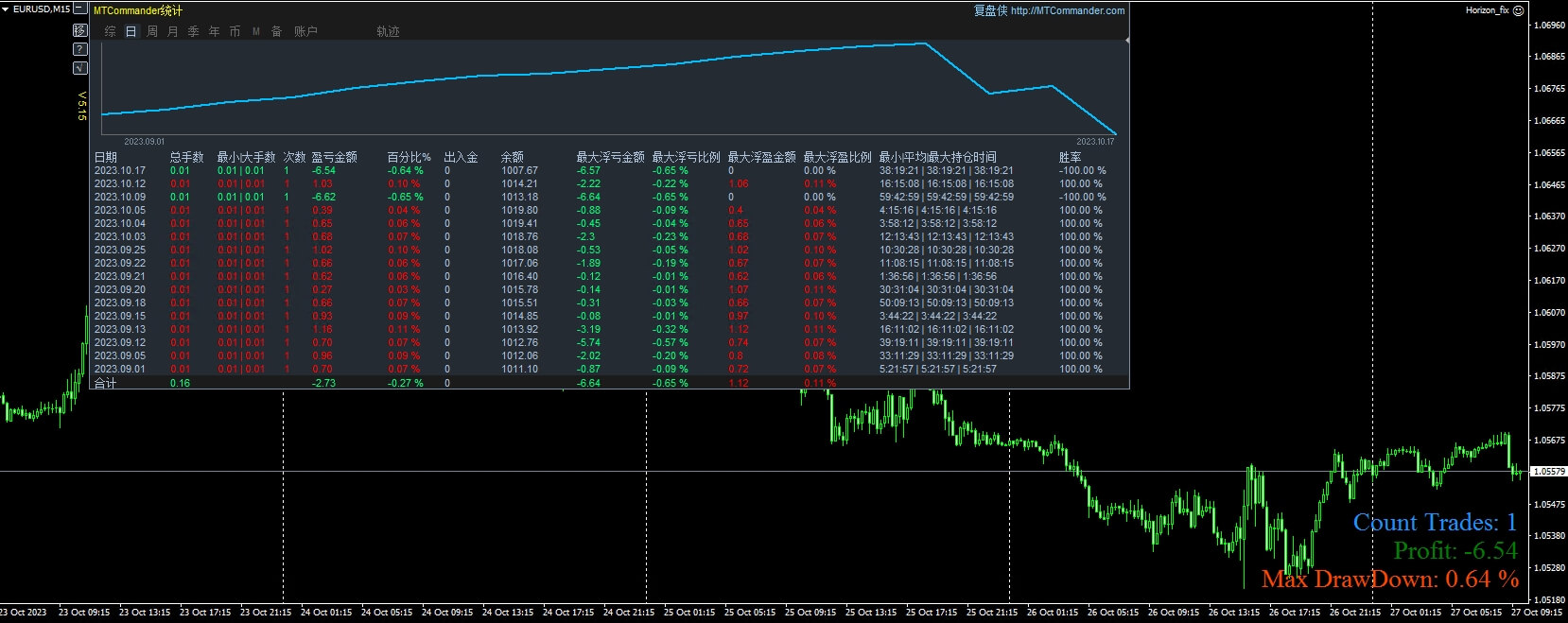The width and height of the screenshot is (1568, 623).
Task: Expand the EURUSD,M15 chart dropdown arrow
Action: coord(6,9)
